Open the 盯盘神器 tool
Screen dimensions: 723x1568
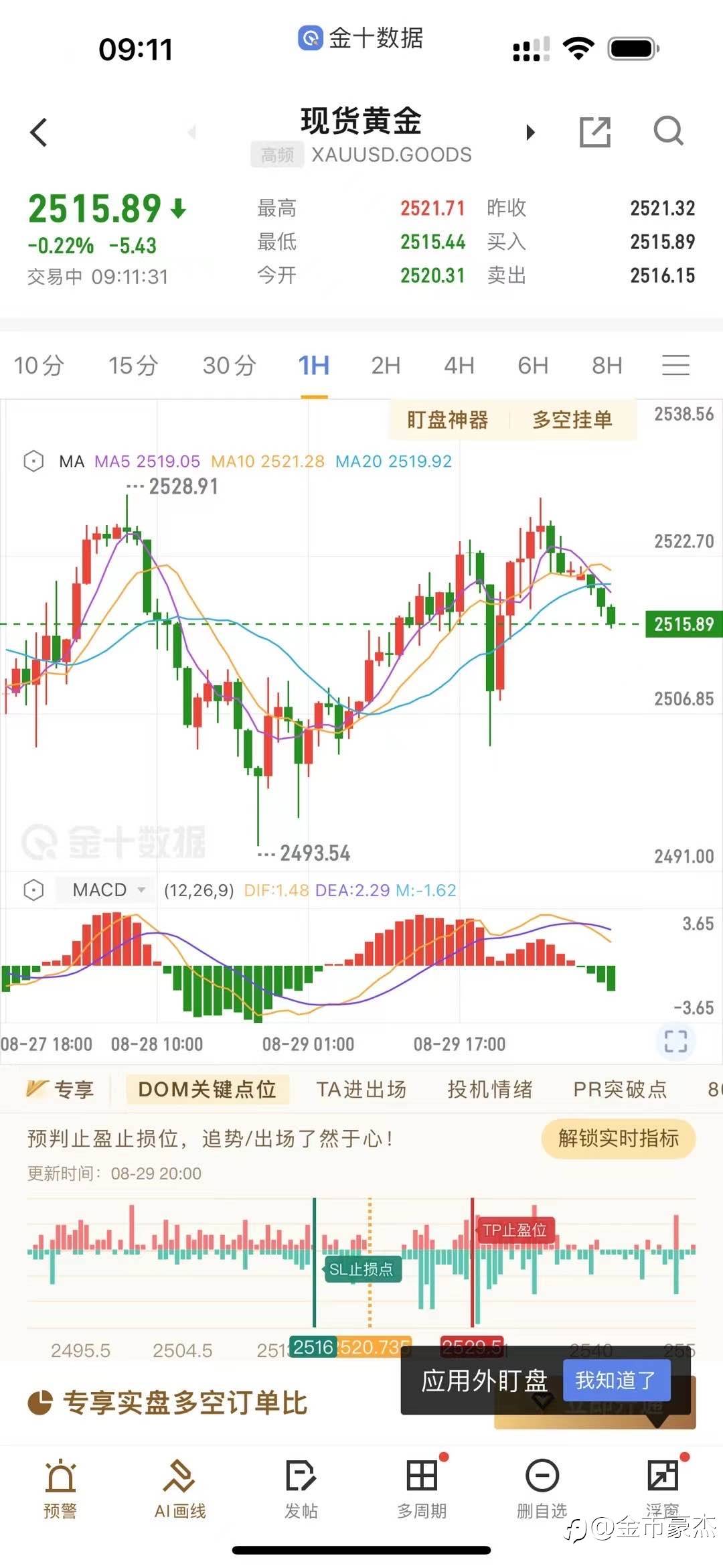447,420
